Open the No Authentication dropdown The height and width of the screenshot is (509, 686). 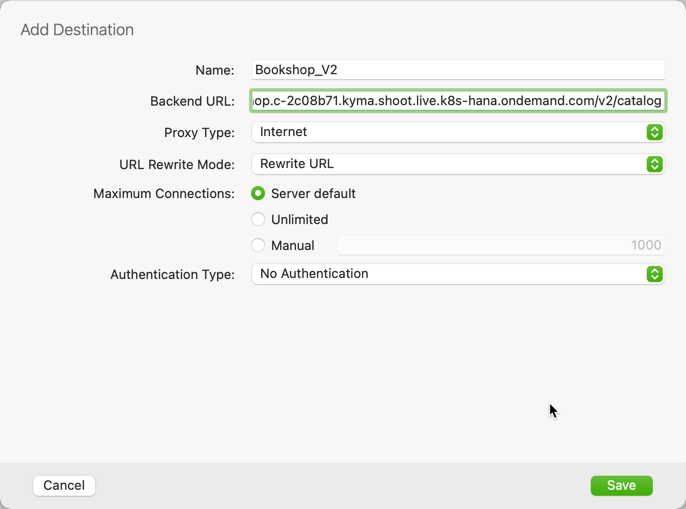[x=450, y=274]
